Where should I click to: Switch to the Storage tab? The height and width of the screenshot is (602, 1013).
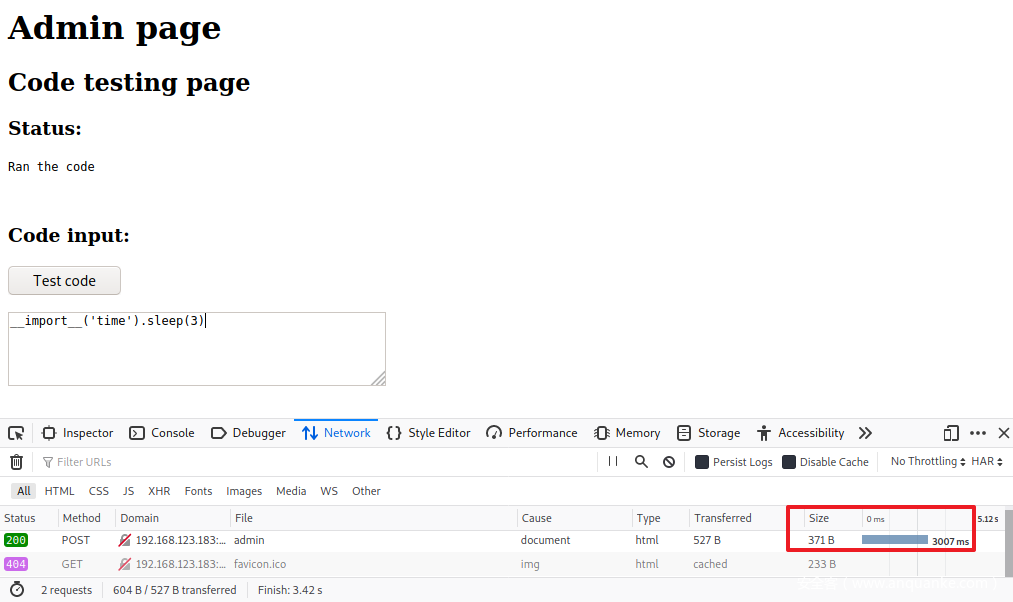pyautogui.click(x=708, y=433)
